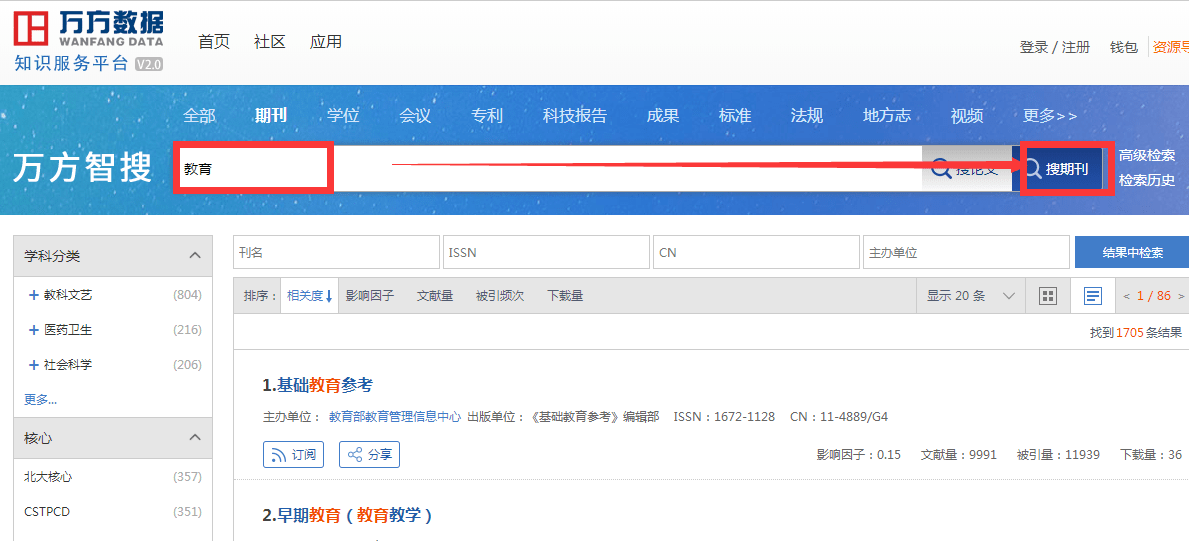Image resolution: width=1189 pixels, height=541 pixels.
Task: Switch to list view icon
Action: (x=1093, y=296)
